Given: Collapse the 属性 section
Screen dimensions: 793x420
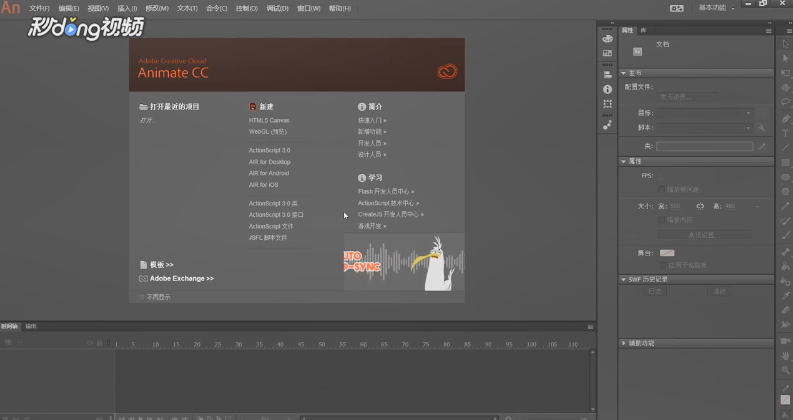Looking at the screenshot, I should [624, 161].
